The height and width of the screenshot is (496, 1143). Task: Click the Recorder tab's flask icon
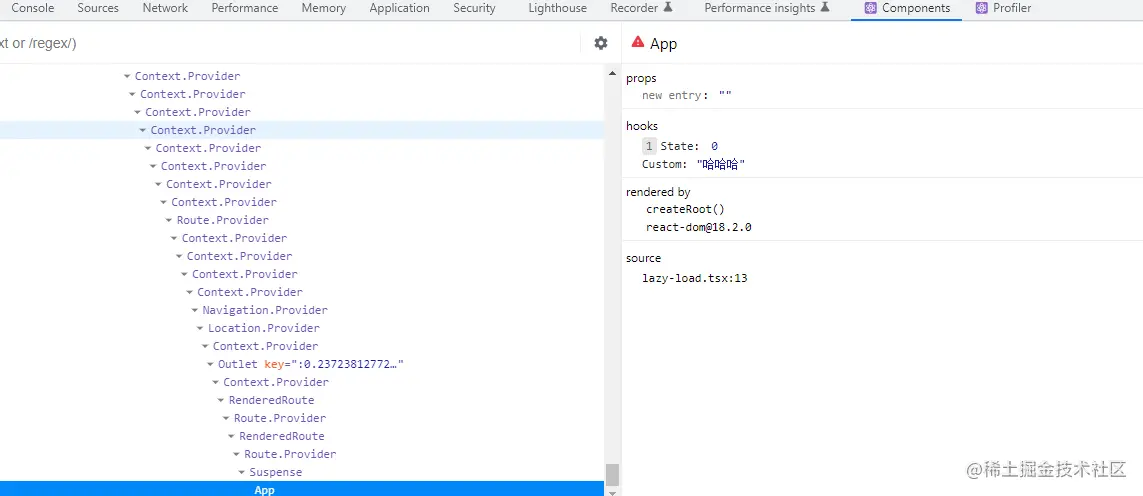tap(668, 8)
